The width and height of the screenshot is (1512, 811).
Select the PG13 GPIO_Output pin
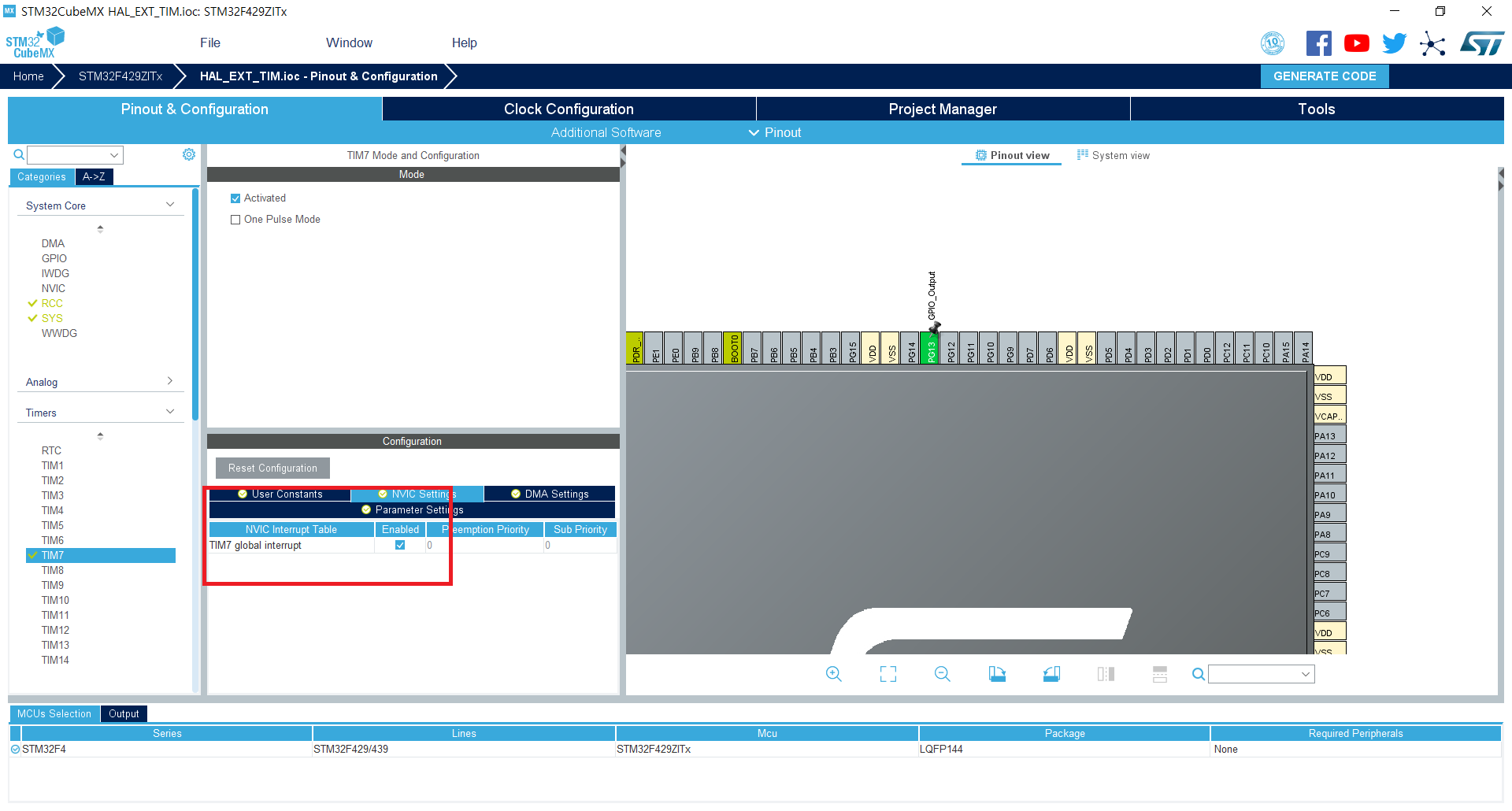pos(930,347)
